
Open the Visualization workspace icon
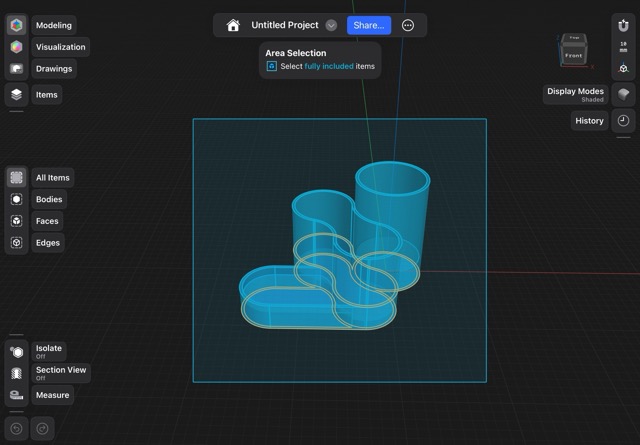click(16, 47)
